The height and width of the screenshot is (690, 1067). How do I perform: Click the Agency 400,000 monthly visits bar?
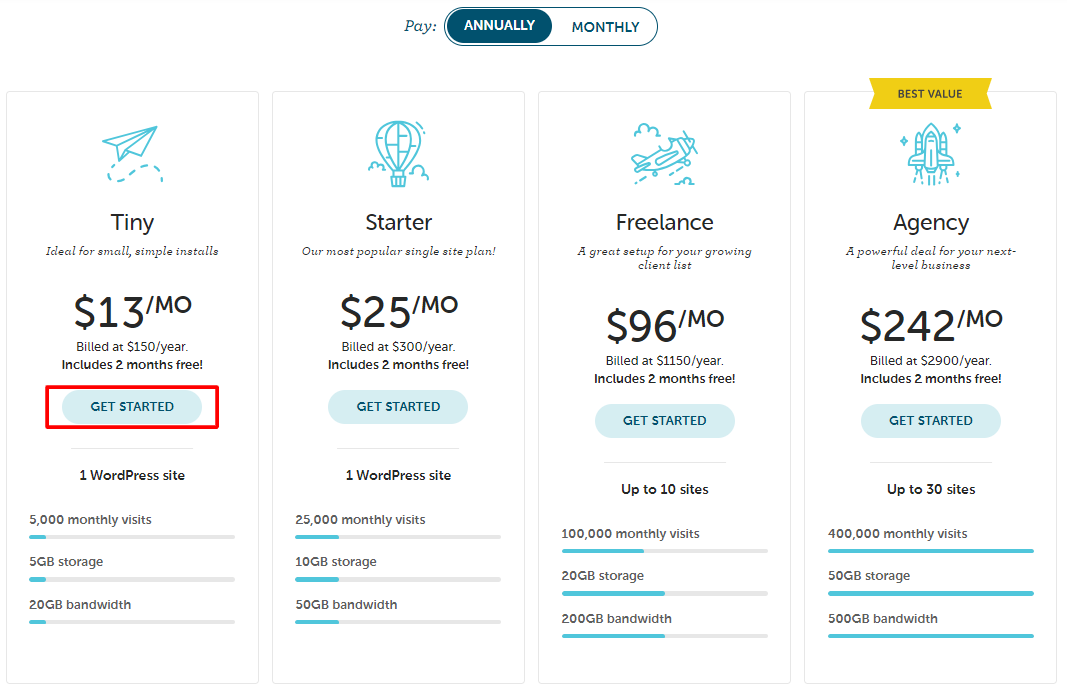pyautogui.click(x=930, y=551)
